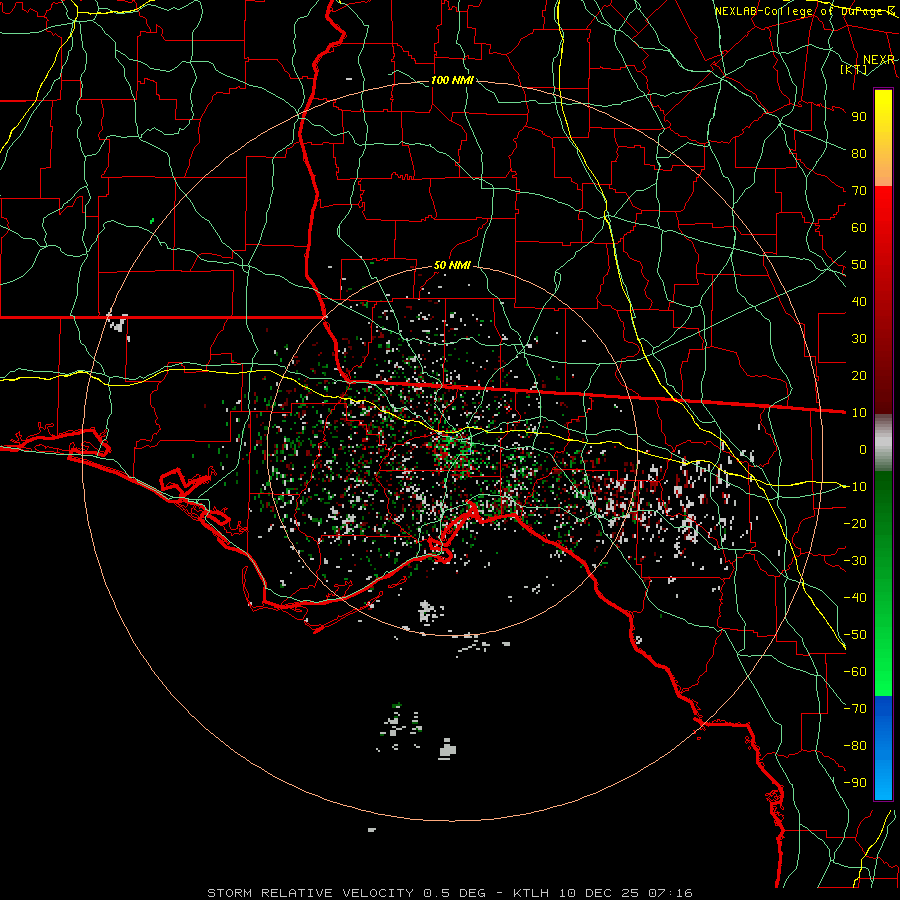900x900 pixels.
Task: Click the "50 NMI" range ring label
Action: tap(452, 265)
